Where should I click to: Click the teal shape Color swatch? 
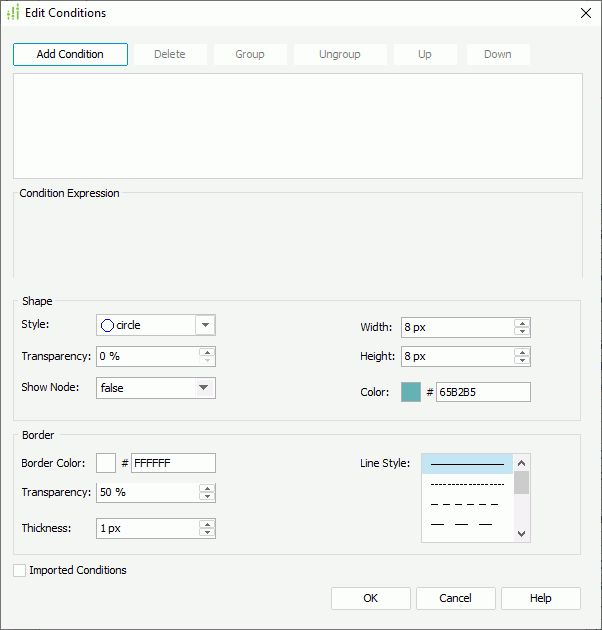click(411, 392)
